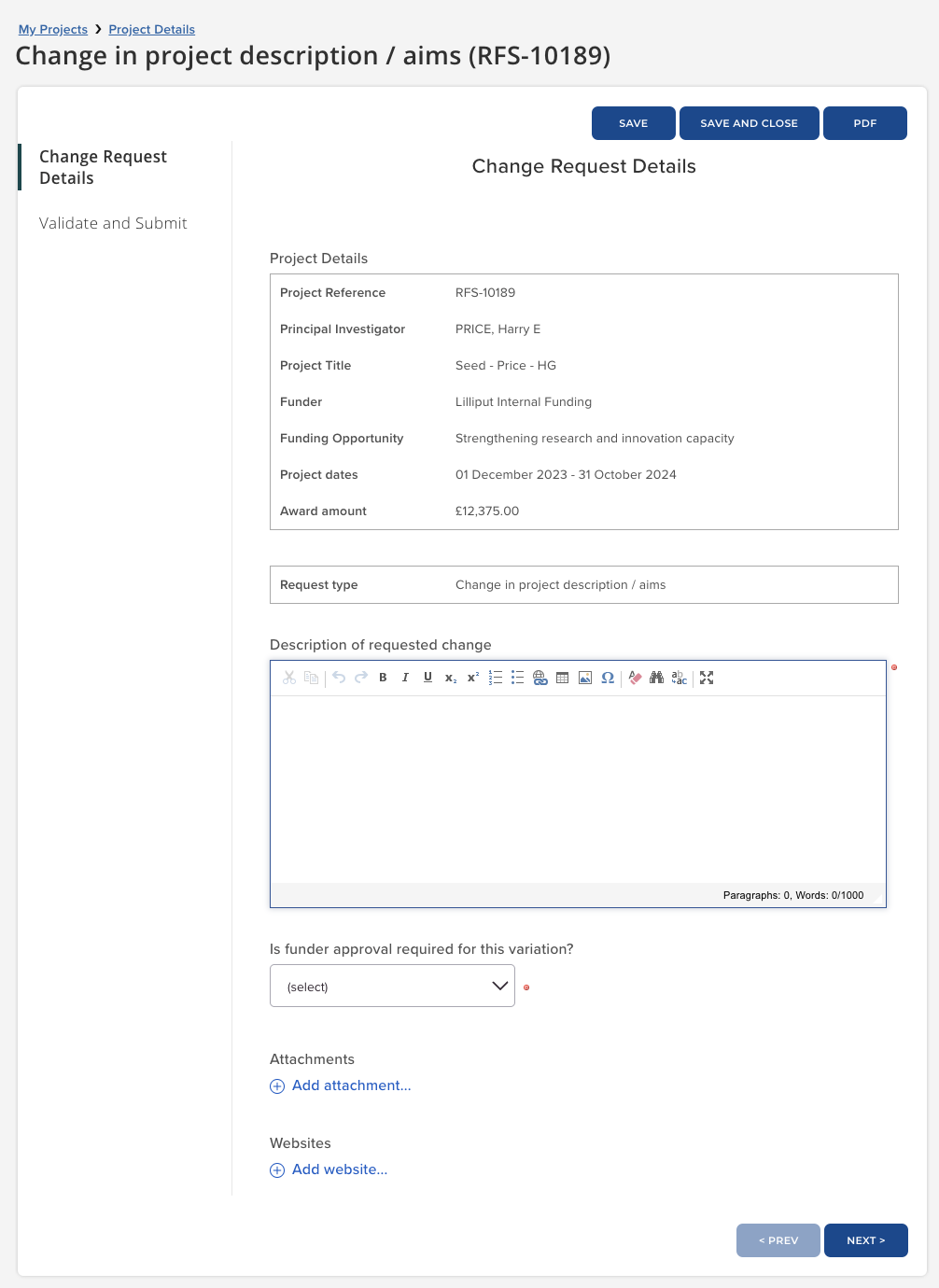
Task: Maximize the editor with the fullscreen icon
Action: (707, 678)
